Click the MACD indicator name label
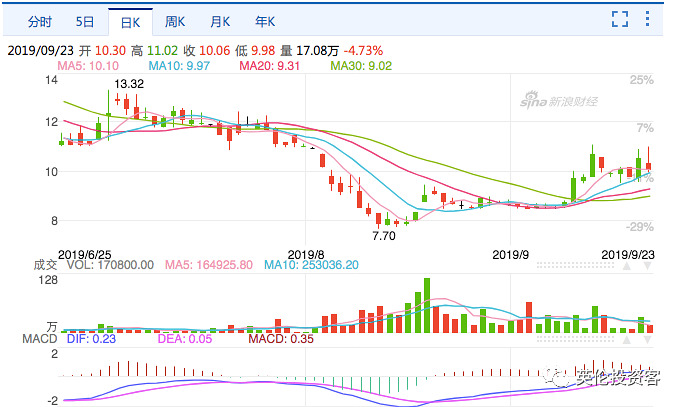Image resolution: width=682 pixels, height=407 pixels. (x=20, y=340)
